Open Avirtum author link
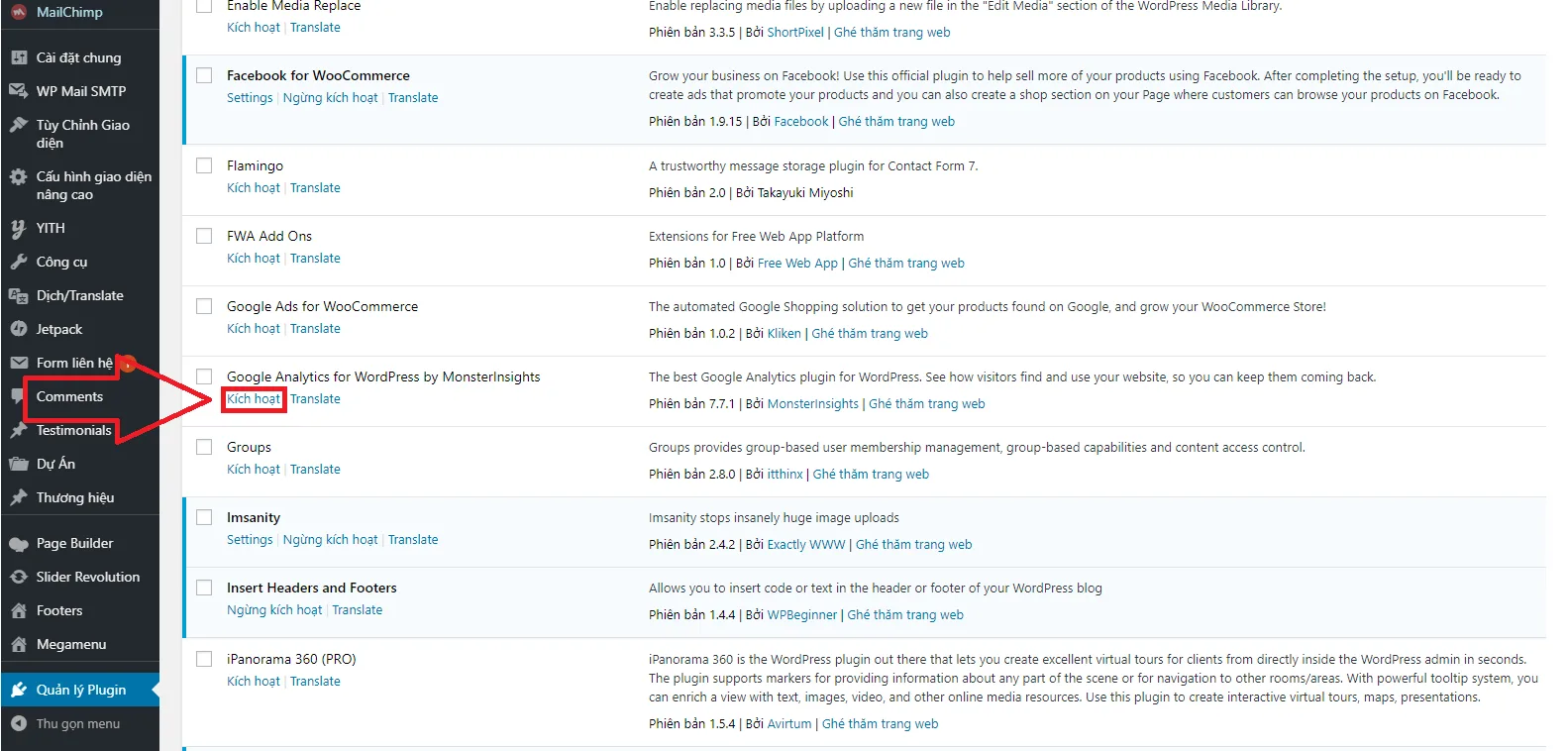This screenshot has width=1568, height=751. click(x=789, y=724)
